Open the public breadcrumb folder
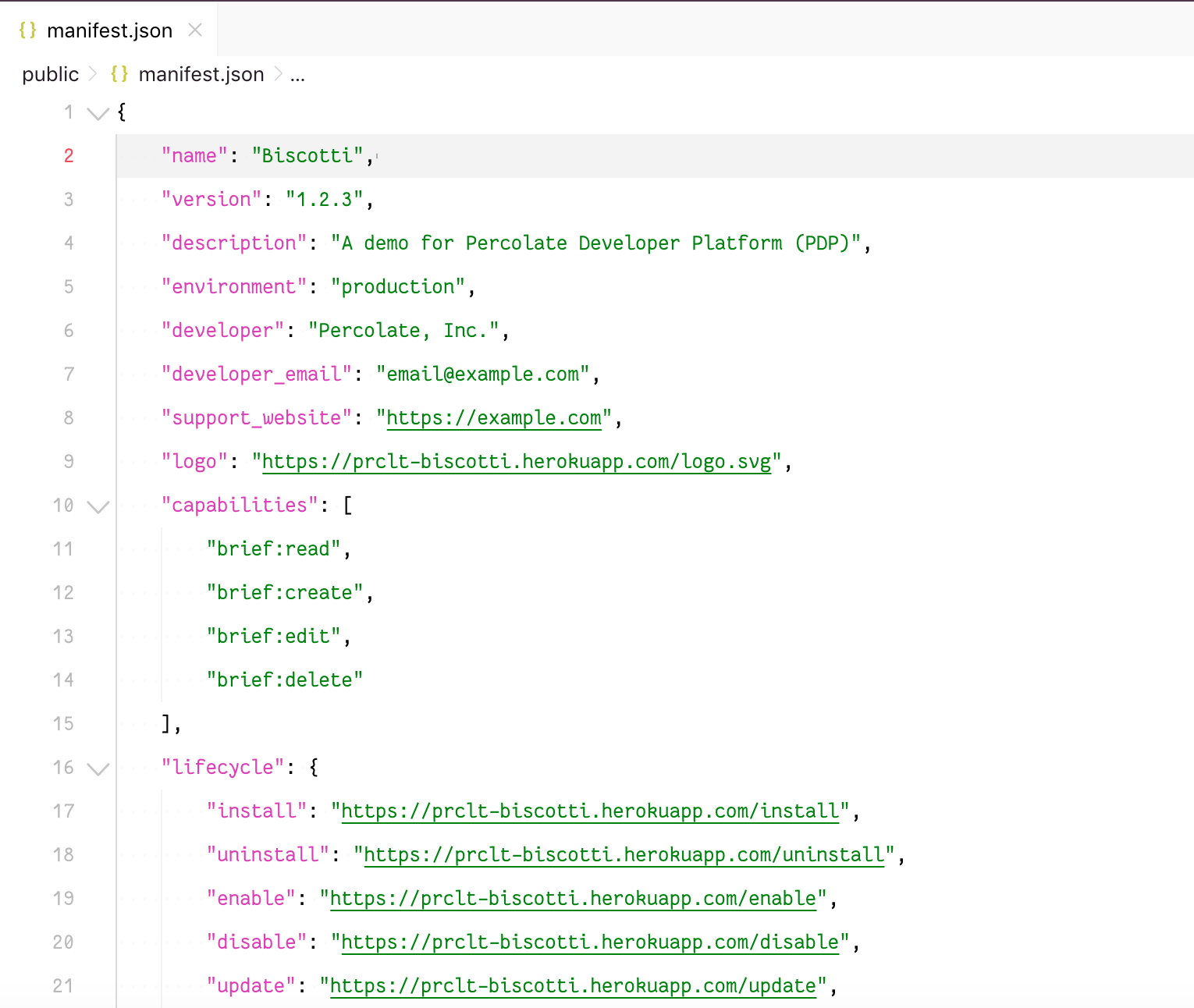This screenshot has width=1194, height=1008. pos(51,74)
